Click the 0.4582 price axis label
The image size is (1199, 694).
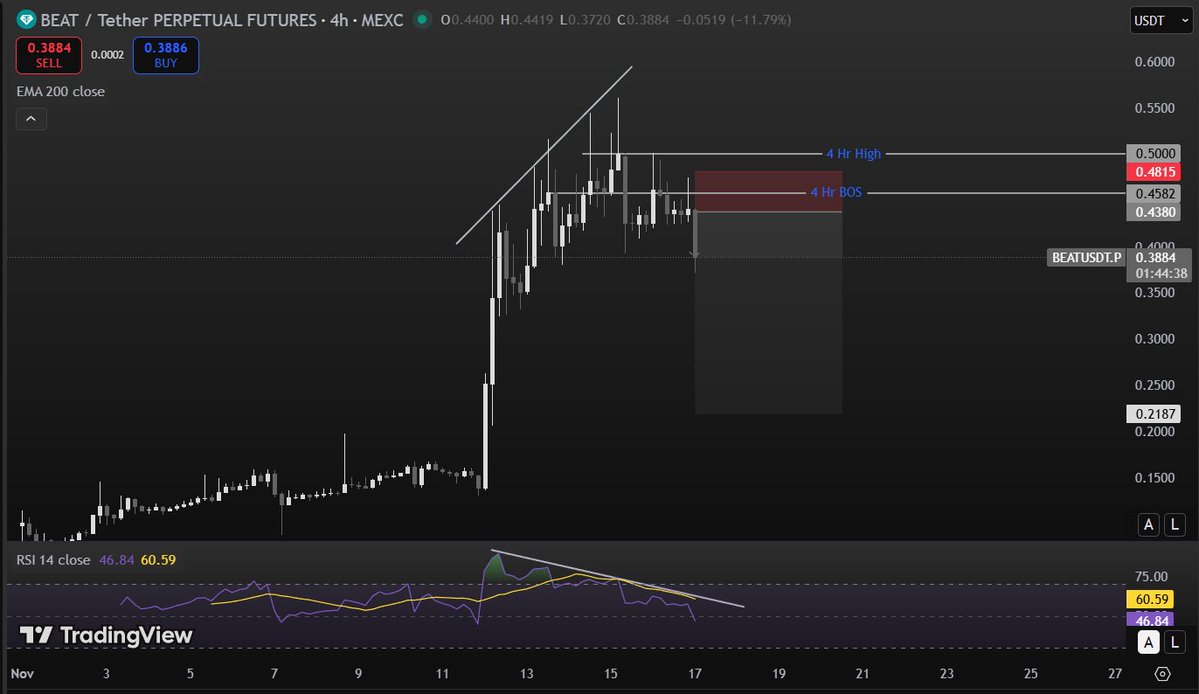pos(1155,193)
